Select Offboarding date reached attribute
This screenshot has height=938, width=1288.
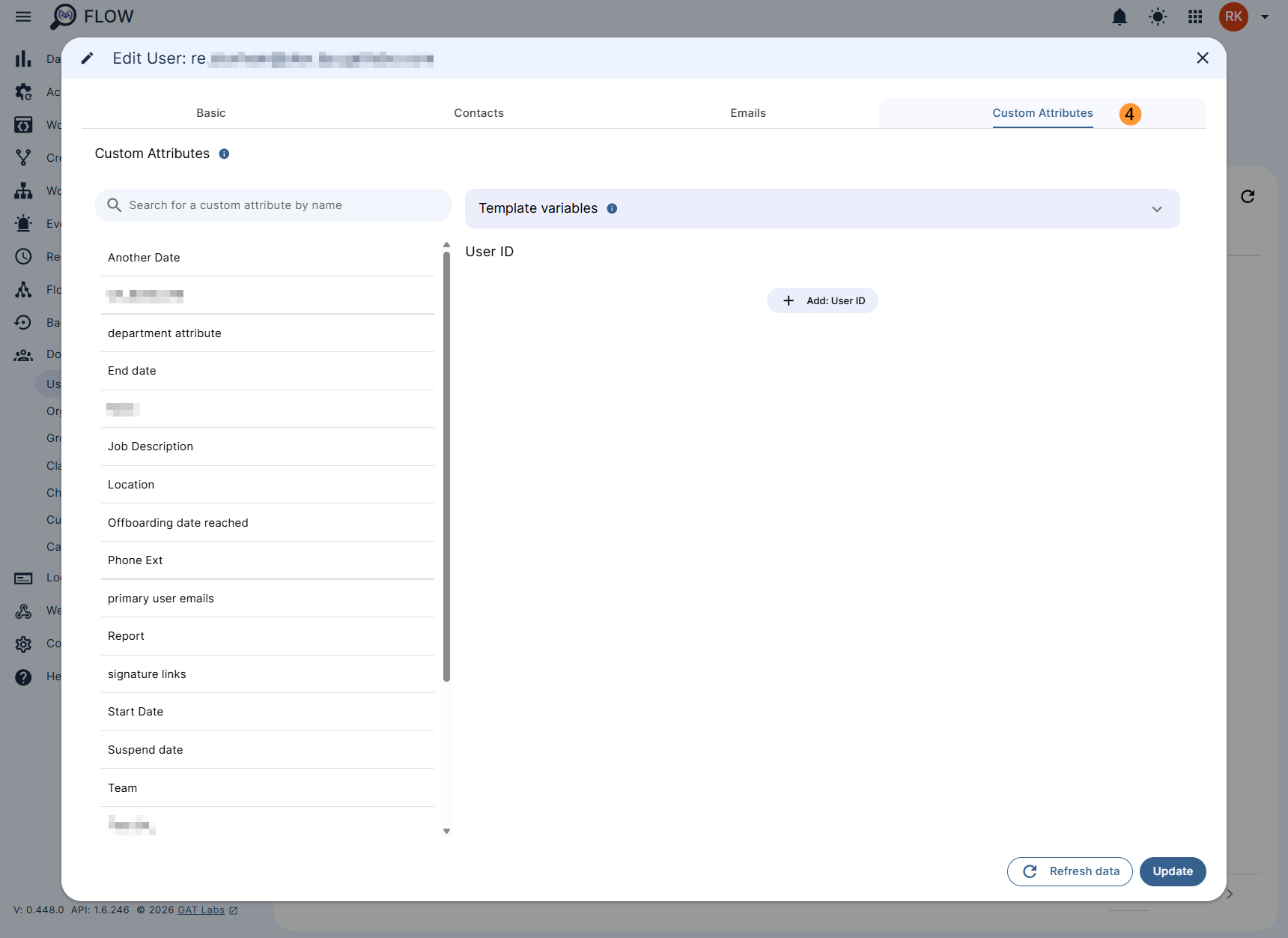click(x=267, y=523)
